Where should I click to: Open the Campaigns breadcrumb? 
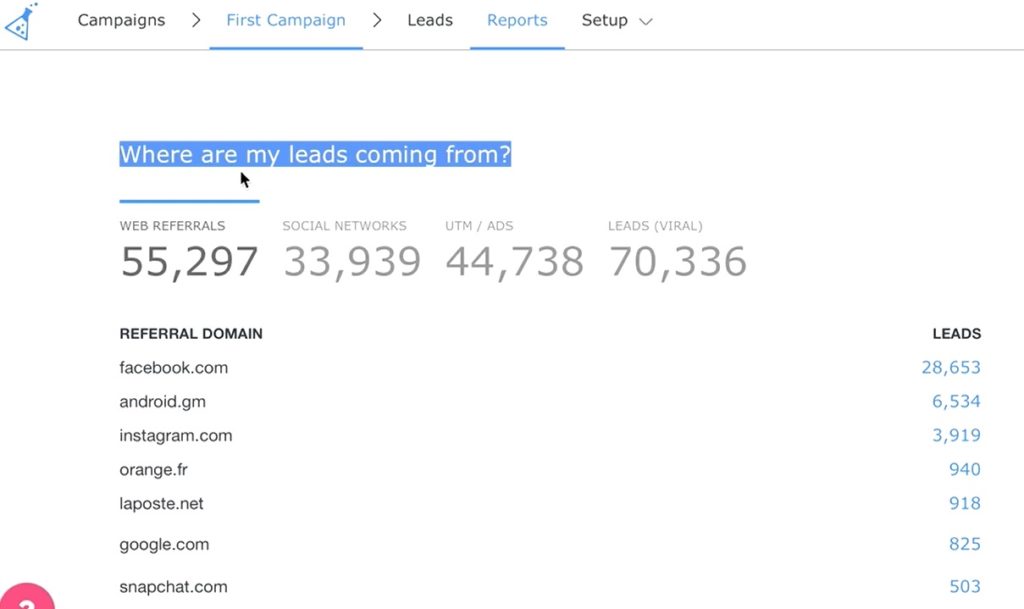[x=121, y=20]
